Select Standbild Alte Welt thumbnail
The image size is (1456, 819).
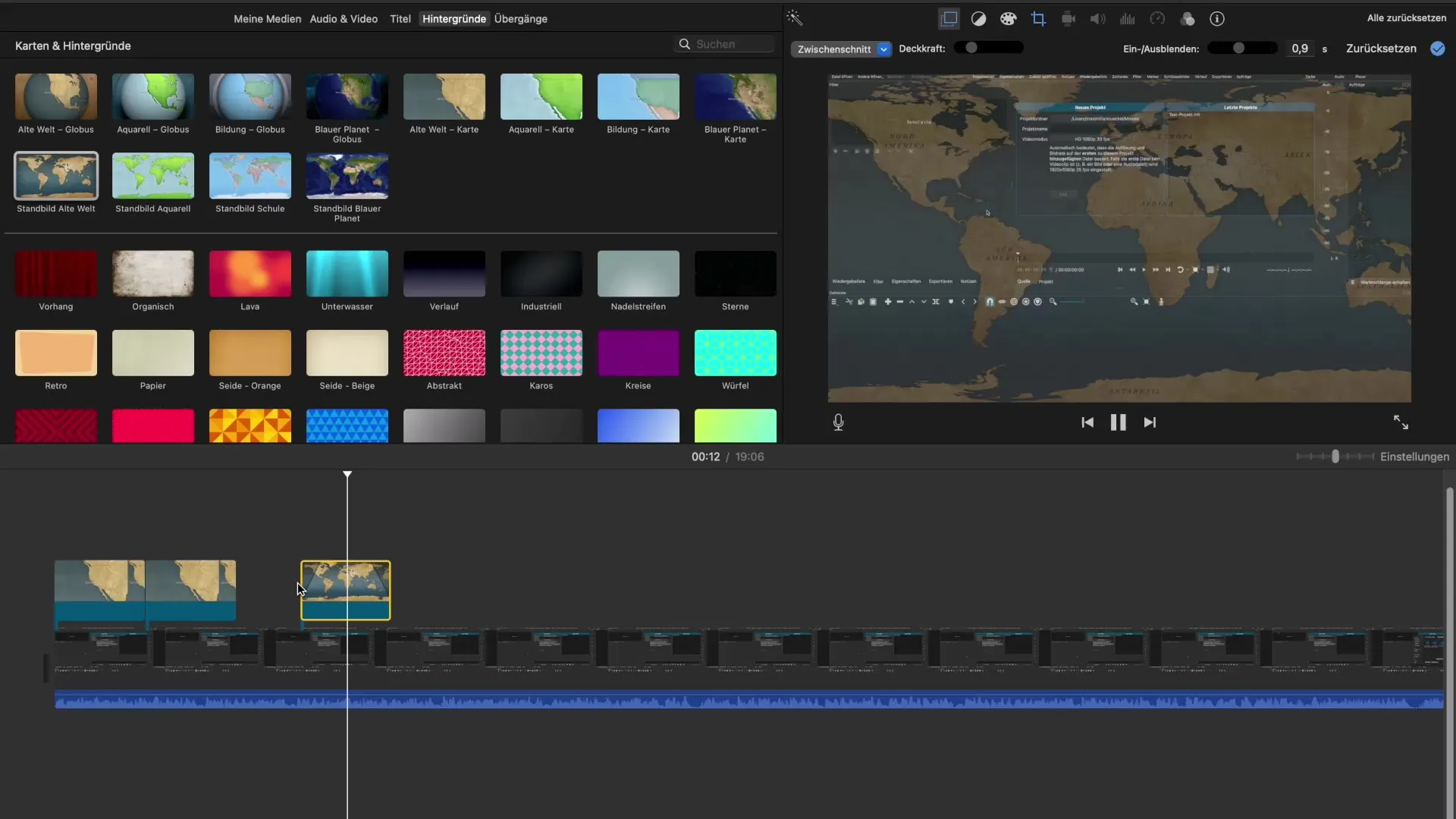coord(56,175)
